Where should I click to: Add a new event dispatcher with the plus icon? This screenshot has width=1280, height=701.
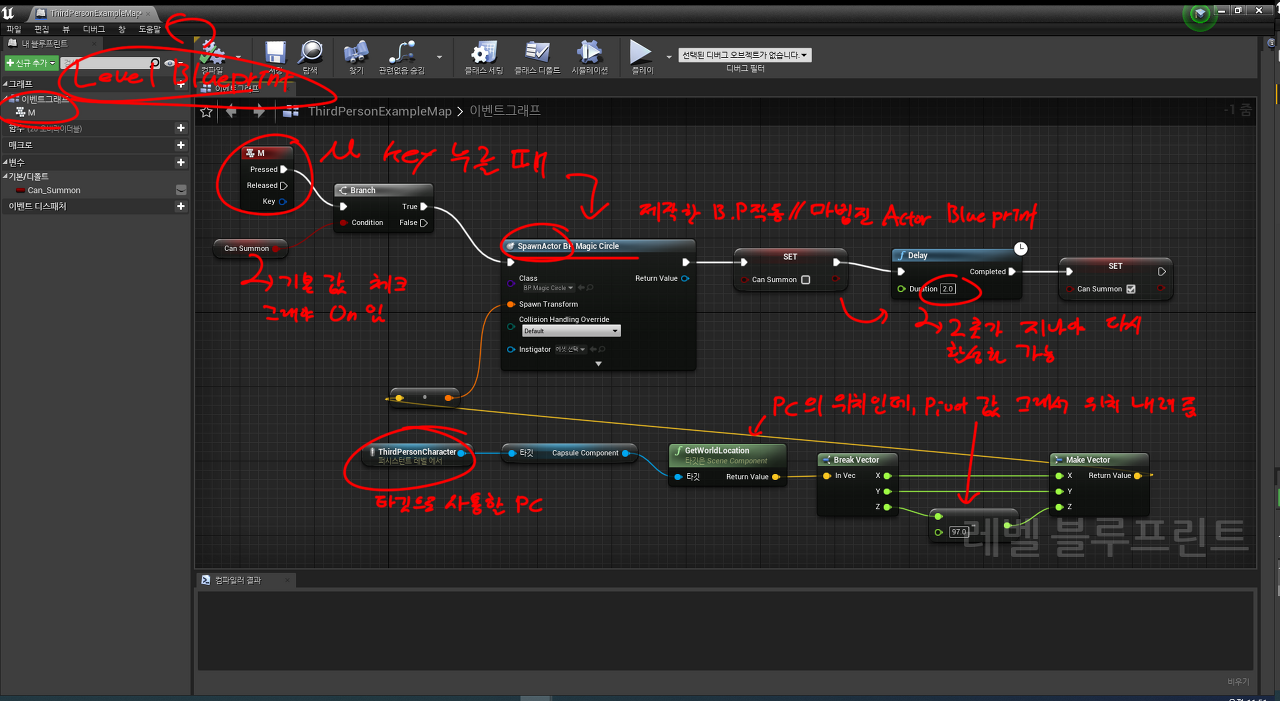click(x=181, y=206)
